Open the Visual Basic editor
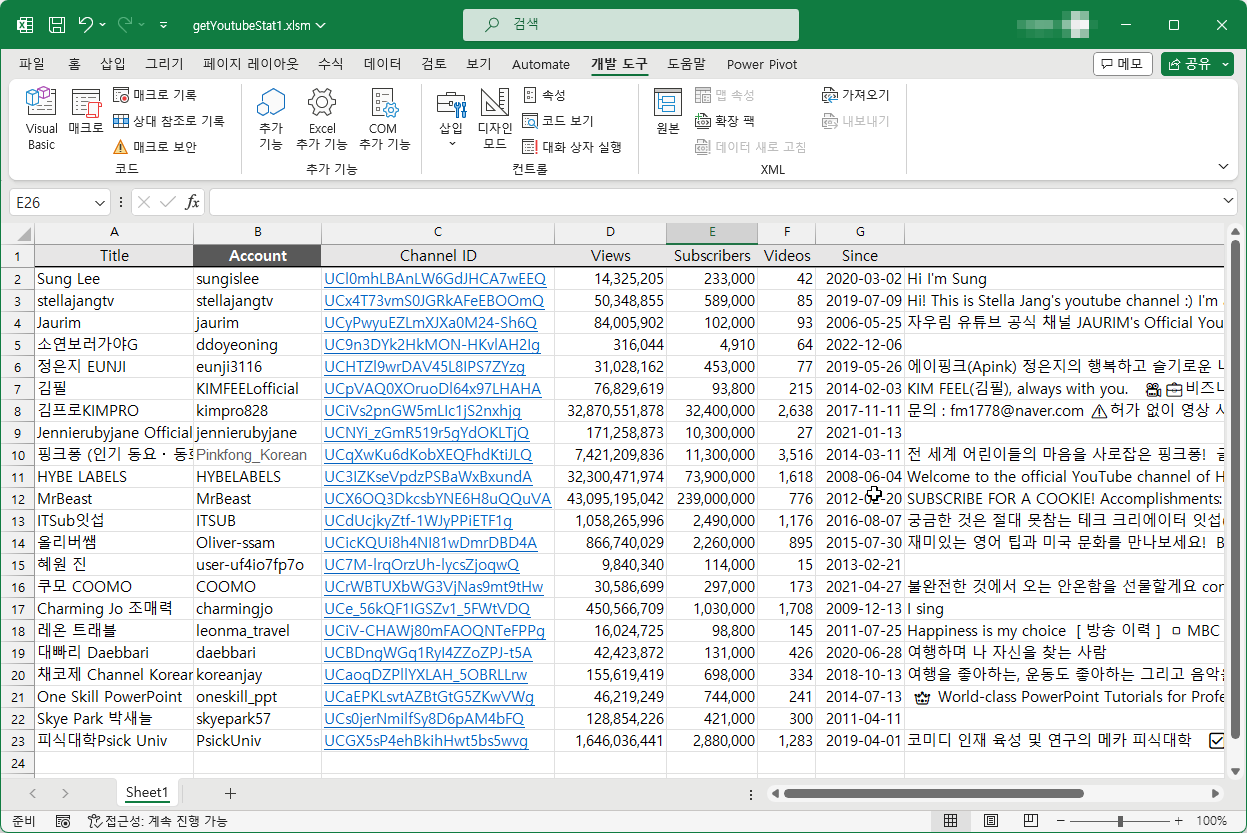The width and height of the screenshot is (1247, 833). (x=41, y=118)
